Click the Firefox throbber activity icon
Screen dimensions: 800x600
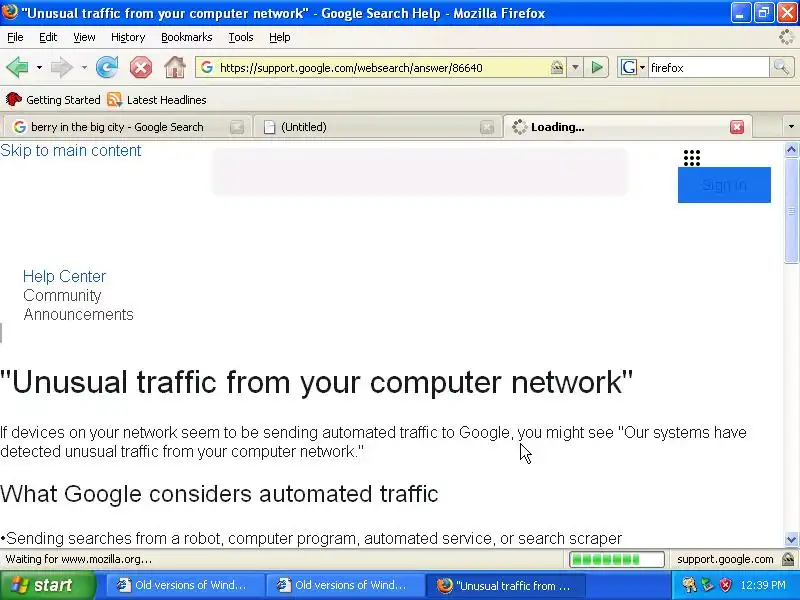(x=786, y=37)
